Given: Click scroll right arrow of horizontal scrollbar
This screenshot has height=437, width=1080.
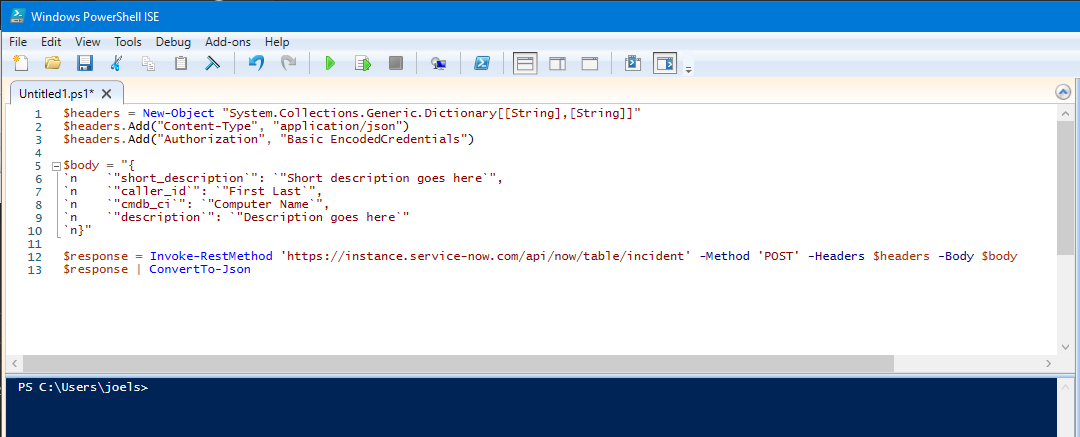Looking at the screenshot, I should click(x=1048, y=363).
